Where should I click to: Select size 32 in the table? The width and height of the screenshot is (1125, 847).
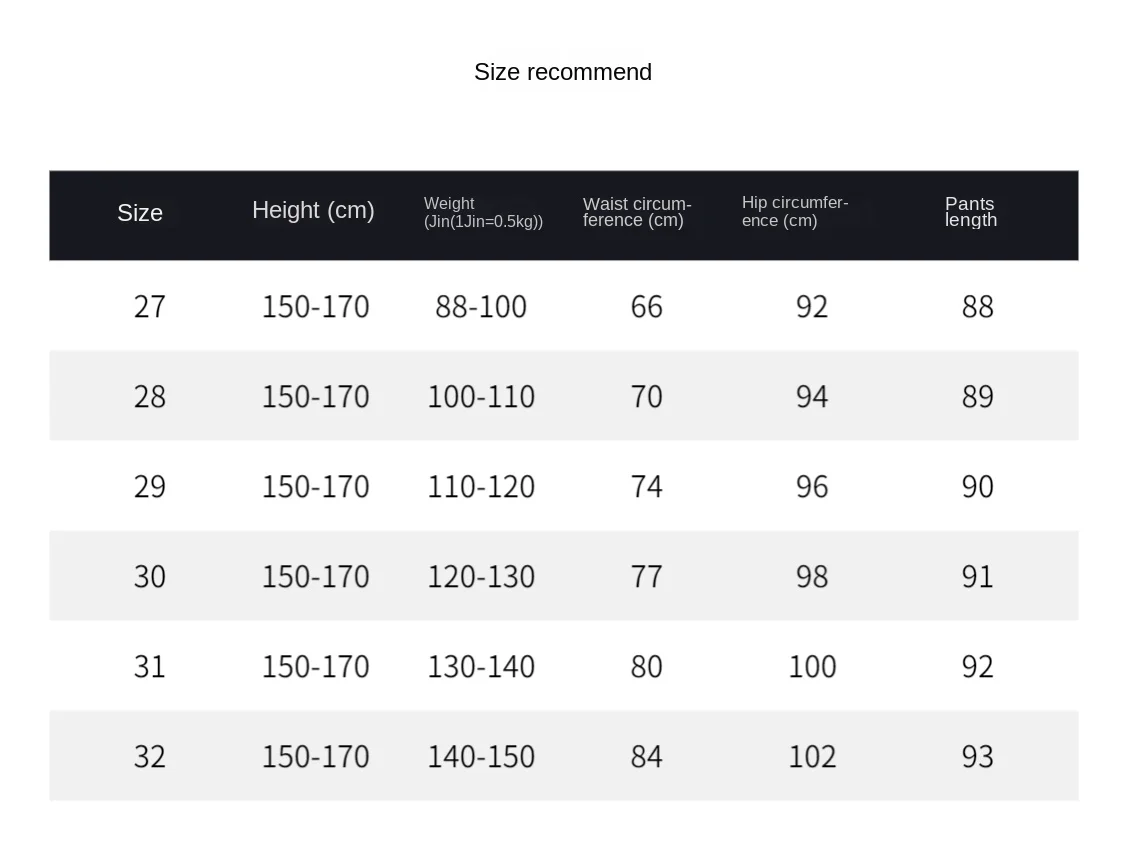150,757
